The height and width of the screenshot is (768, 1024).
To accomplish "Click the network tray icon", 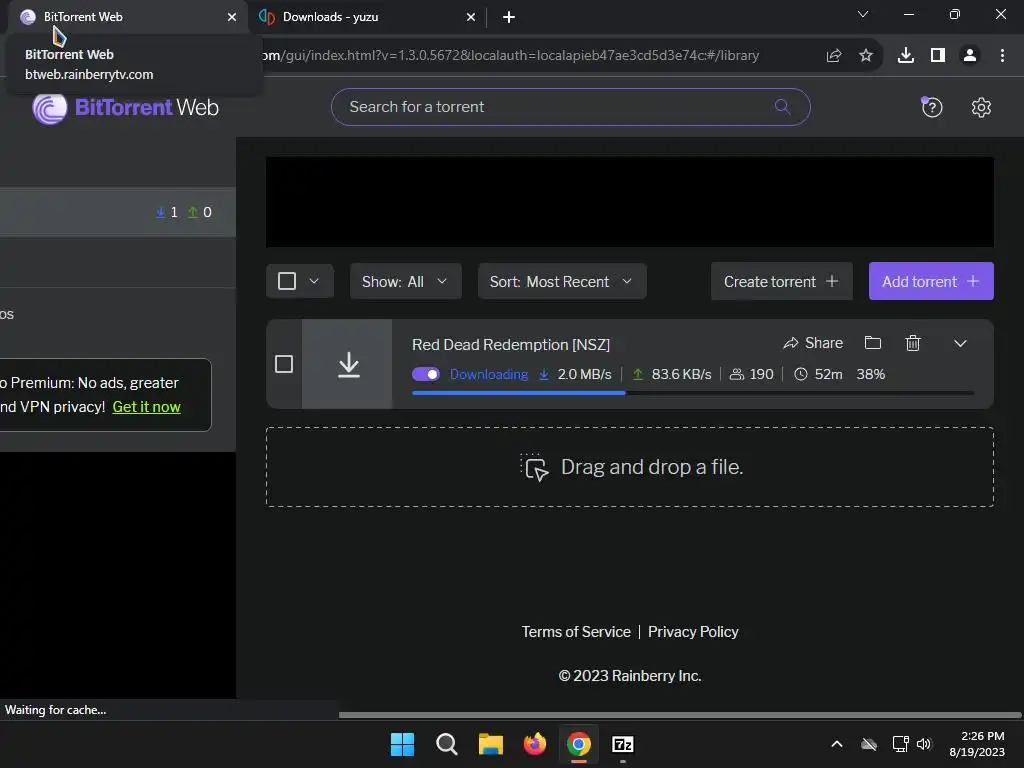I will [x=901, y=744].
